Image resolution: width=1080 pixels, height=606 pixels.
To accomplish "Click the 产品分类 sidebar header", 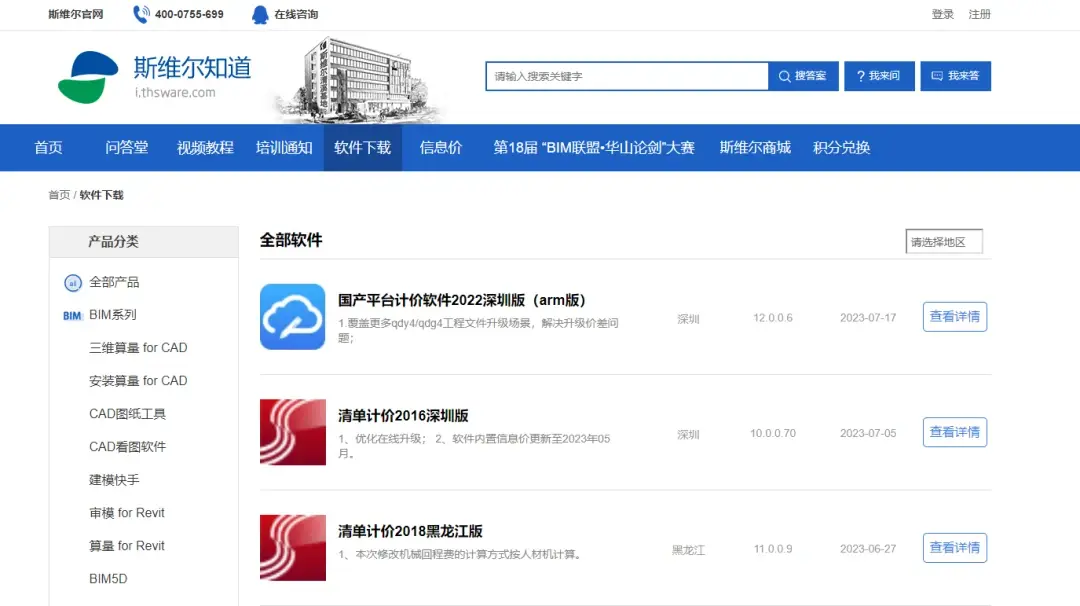I will (144, 242).
